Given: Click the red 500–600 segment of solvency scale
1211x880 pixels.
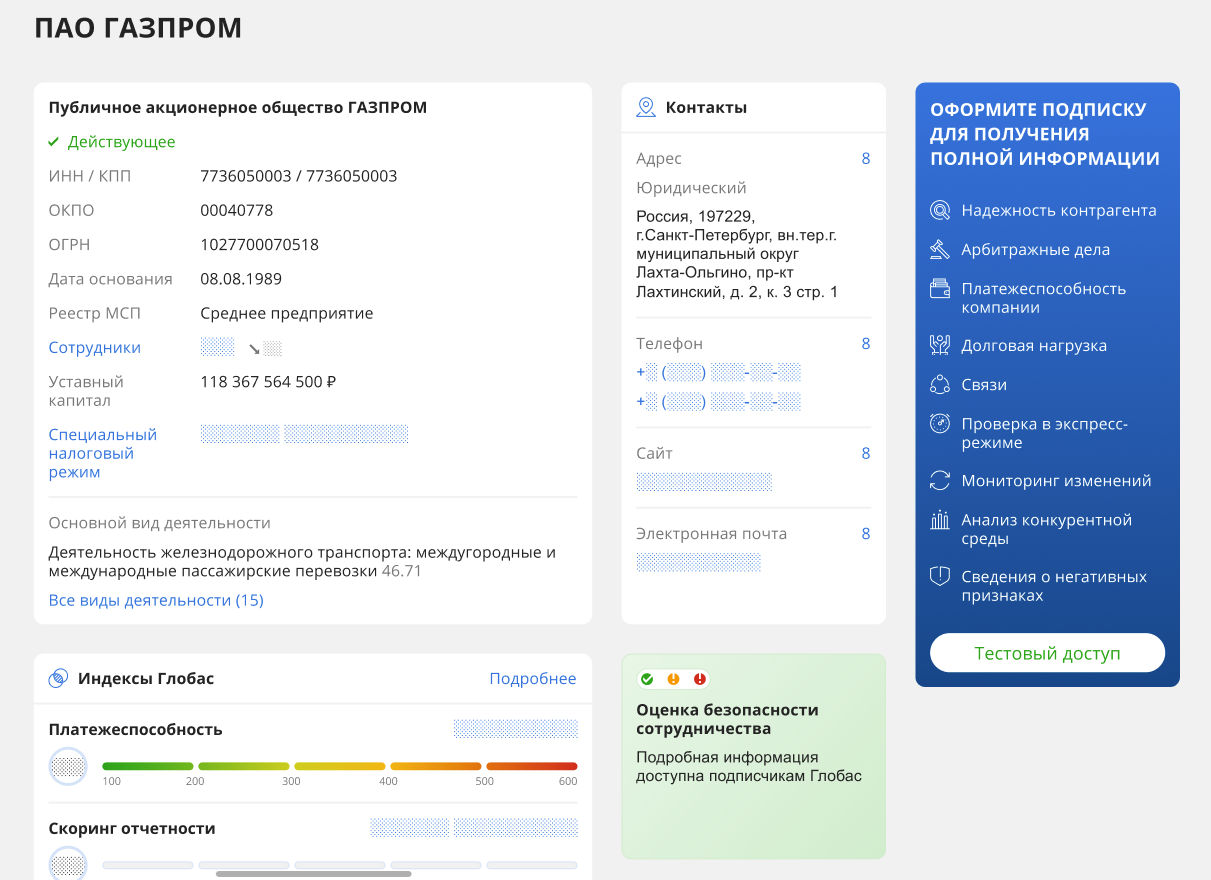Looking at the screenshot, I should pos(532,767).
